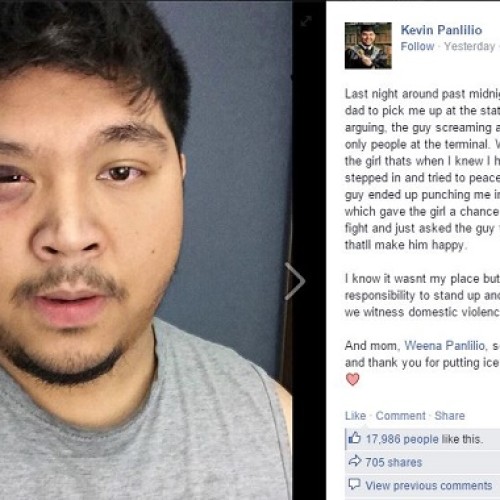Click the Comment action link
Viewport: 500px width, 500px height.
(401, 416)
